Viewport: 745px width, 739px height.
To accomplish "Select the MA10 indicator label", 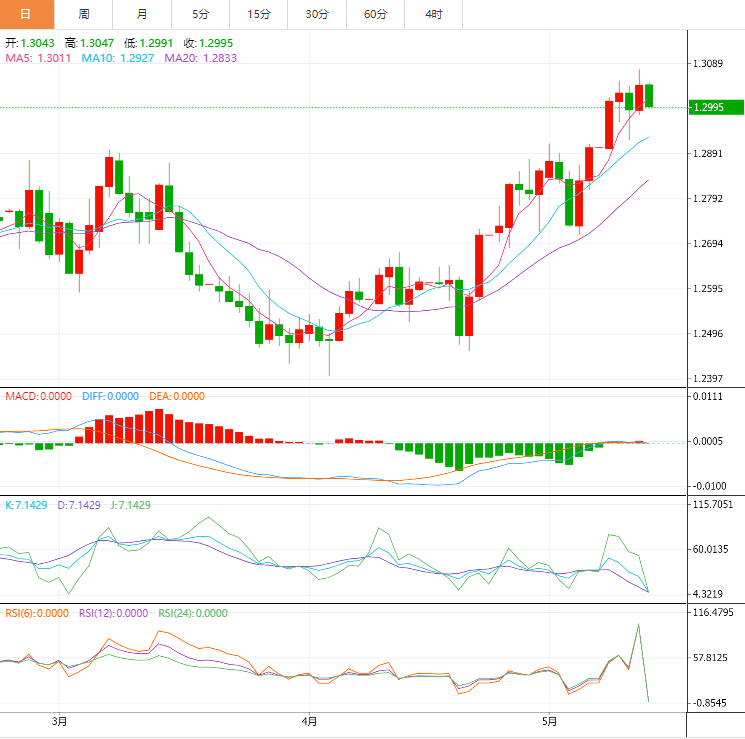I will pos(118,59).
